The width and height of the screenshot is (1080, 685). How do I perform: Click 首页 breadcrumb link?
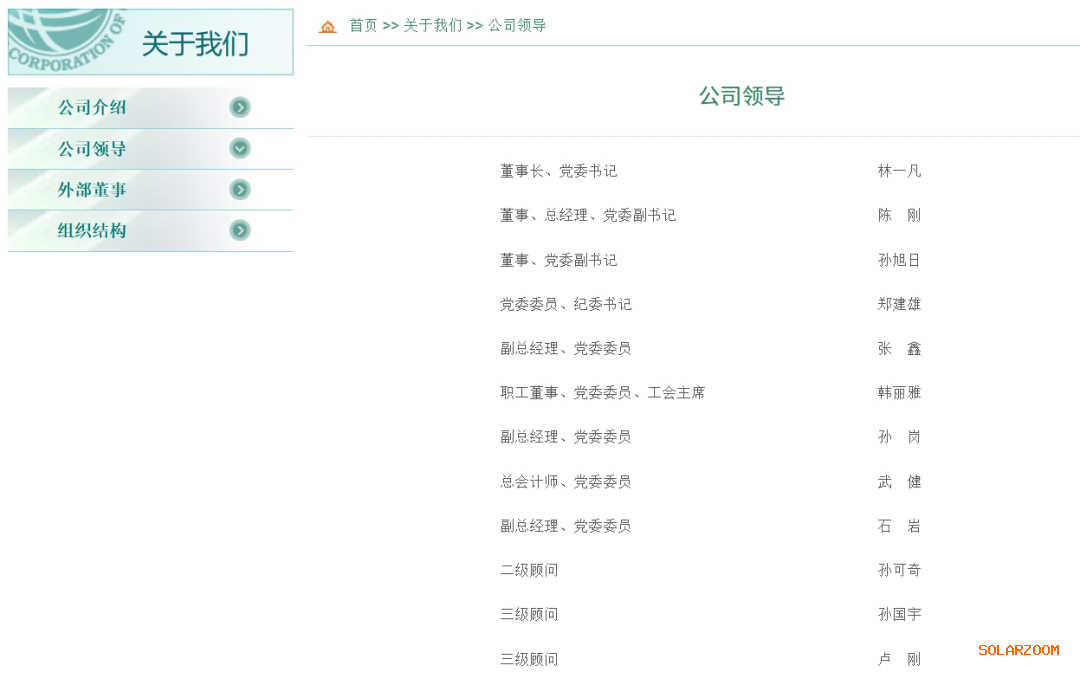(x=363, y=26)
